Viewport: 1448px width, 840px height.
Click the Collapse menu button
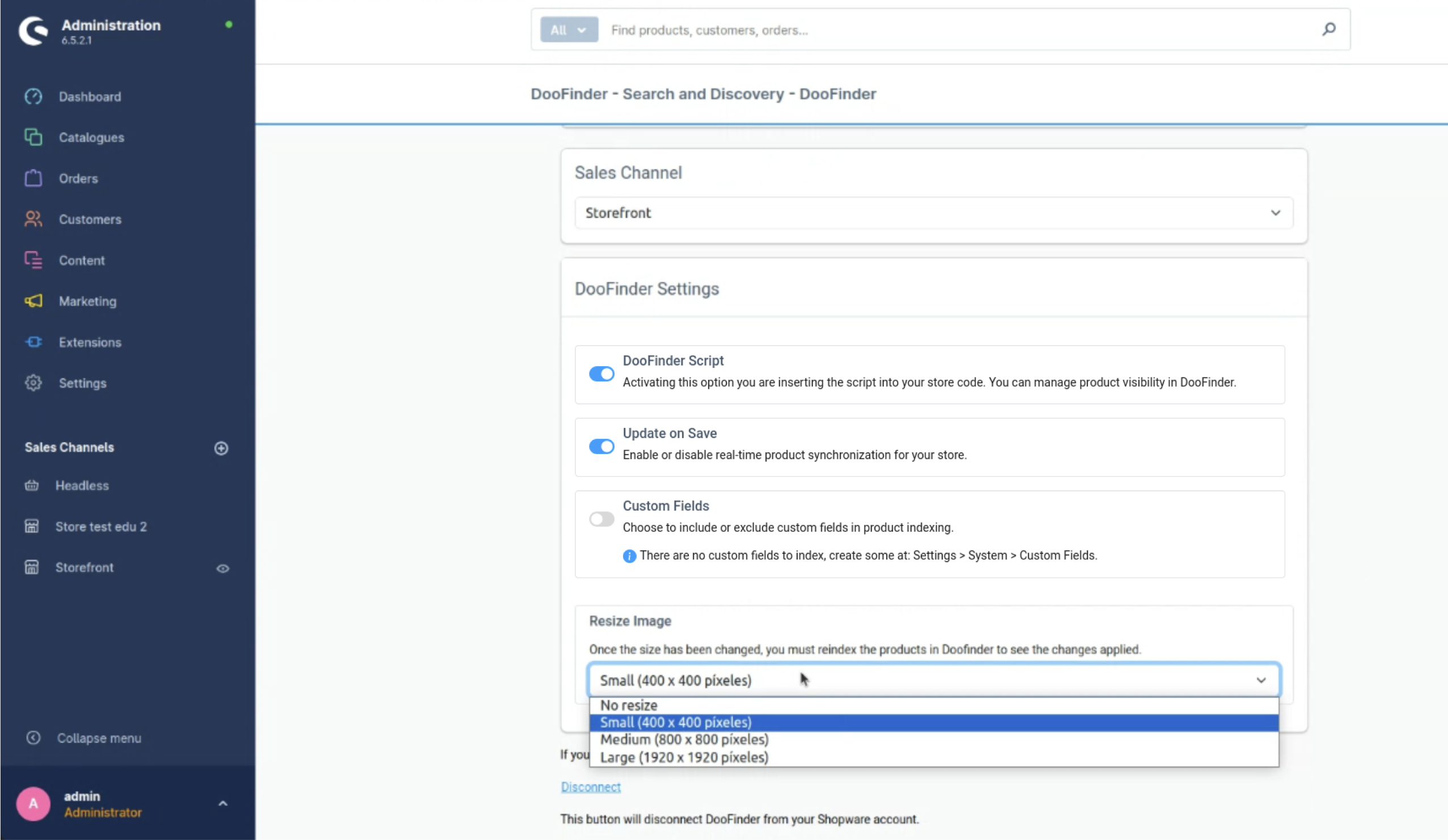(x=99, y=738)
